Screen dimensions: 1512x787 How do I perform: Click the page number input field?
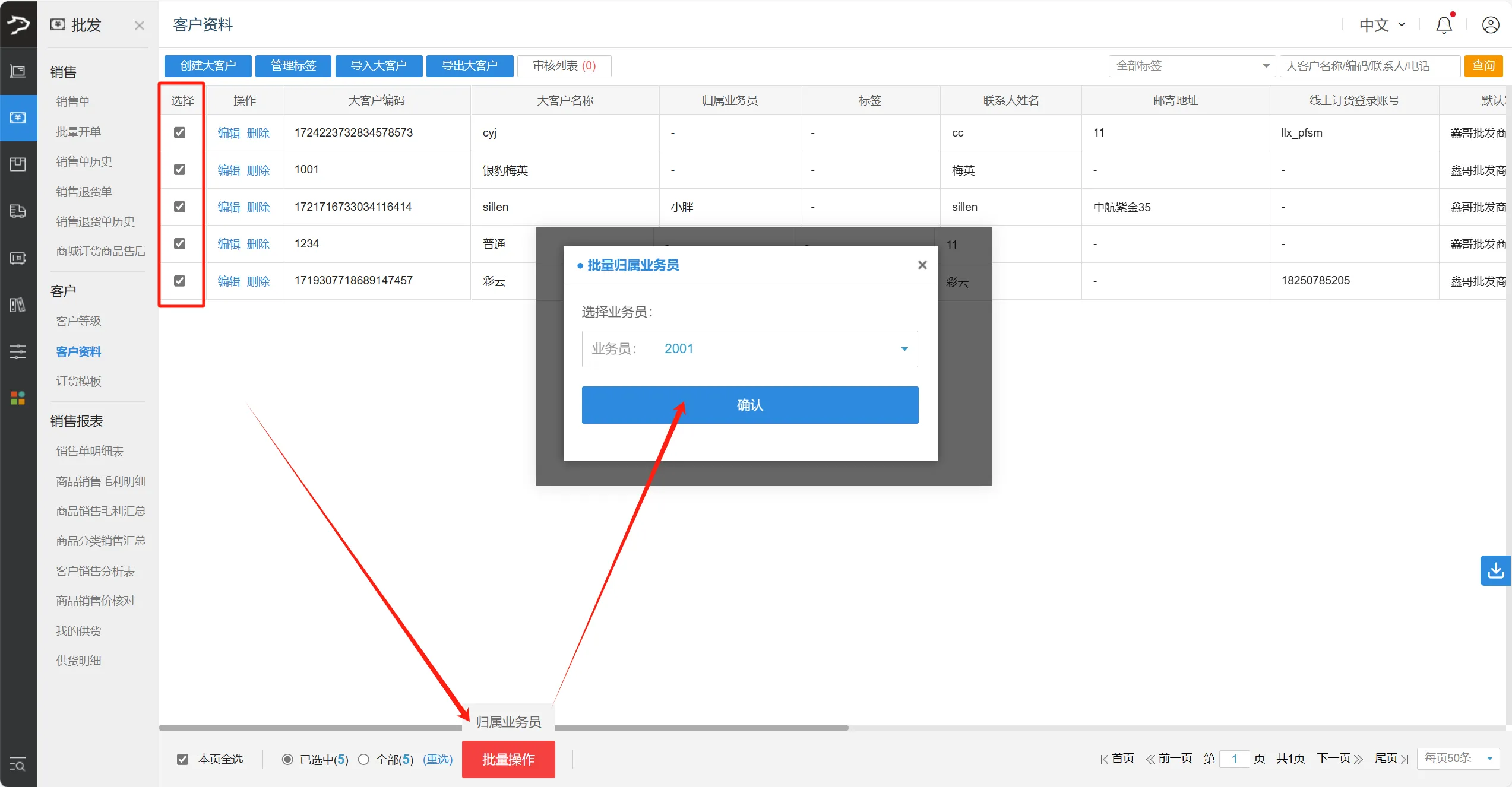[1235, 759]
